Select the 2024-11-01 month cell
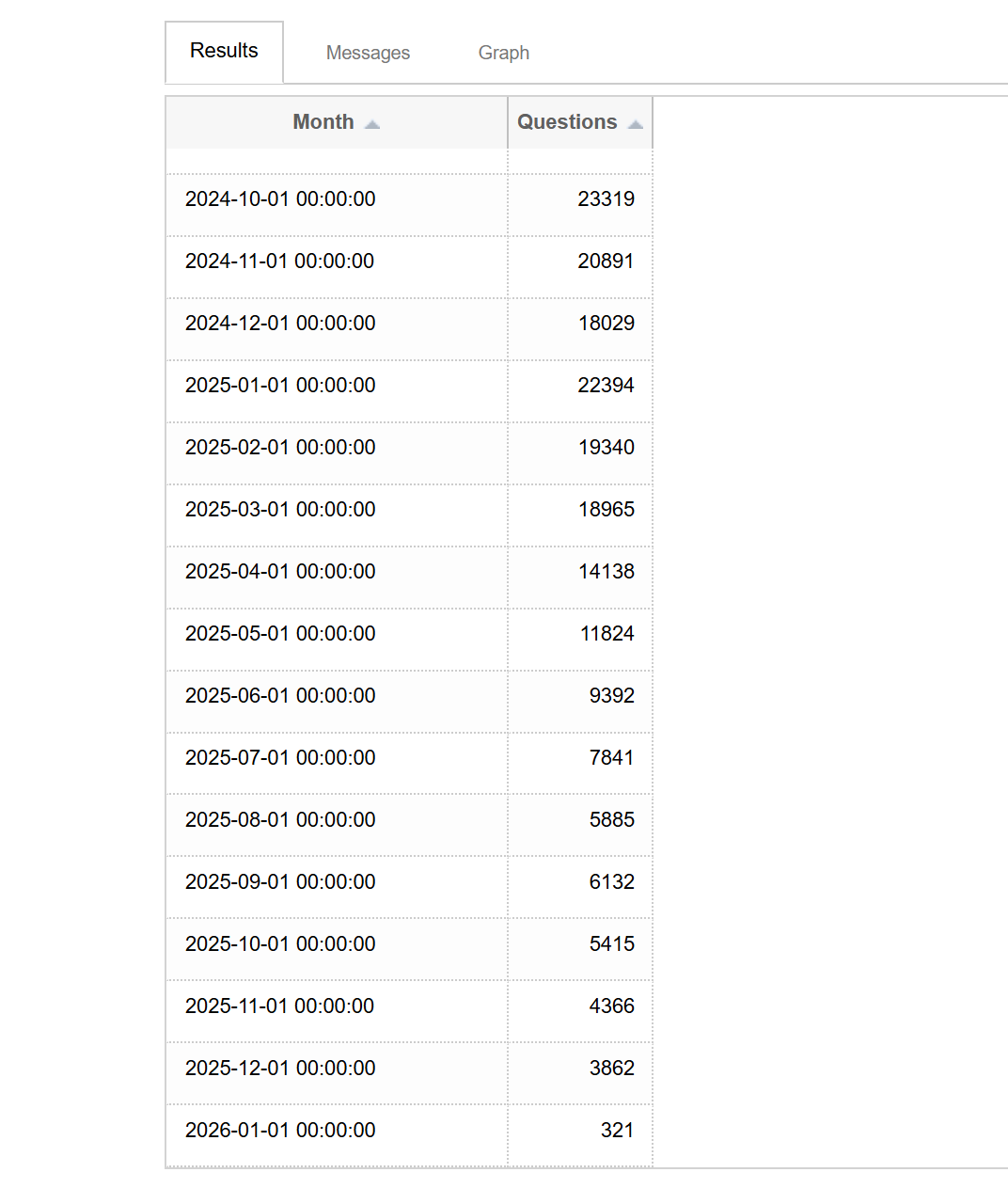Viewport: 1008px width, 1188px height. pyautogui.click(x=279, y=261)
